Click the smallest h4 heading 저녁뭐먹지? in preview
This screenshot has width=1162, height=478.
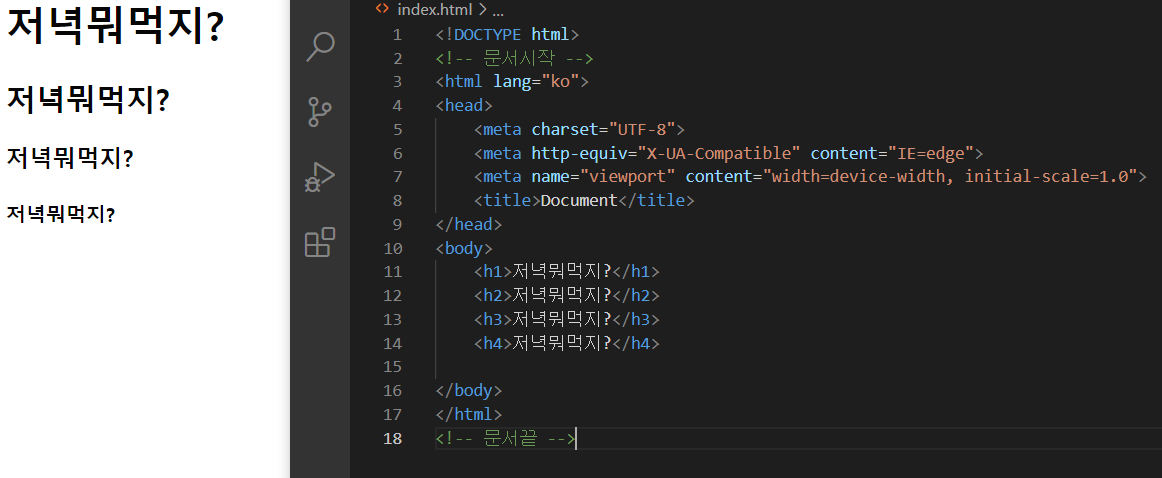61,214
